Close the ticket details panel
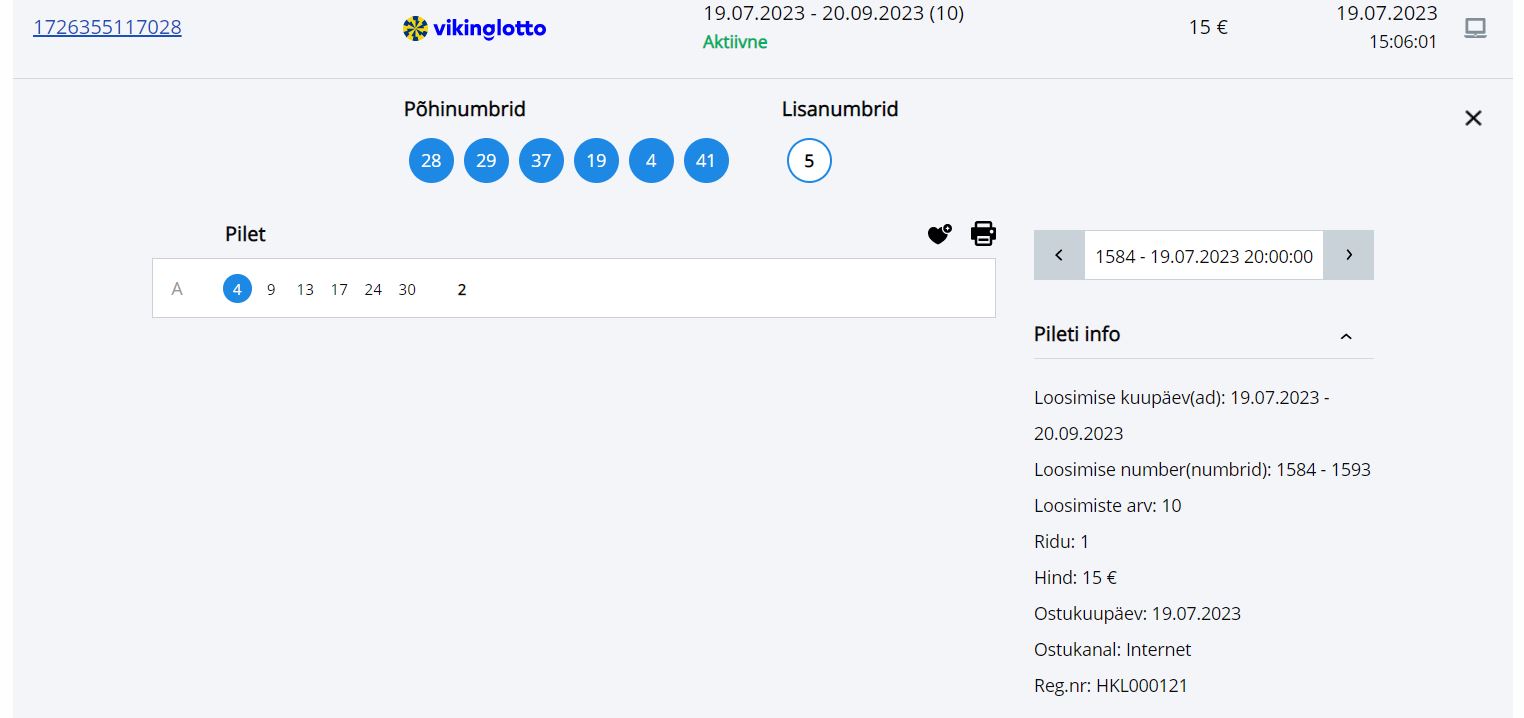The image size is (1524, 718). tap(1472, 118)
